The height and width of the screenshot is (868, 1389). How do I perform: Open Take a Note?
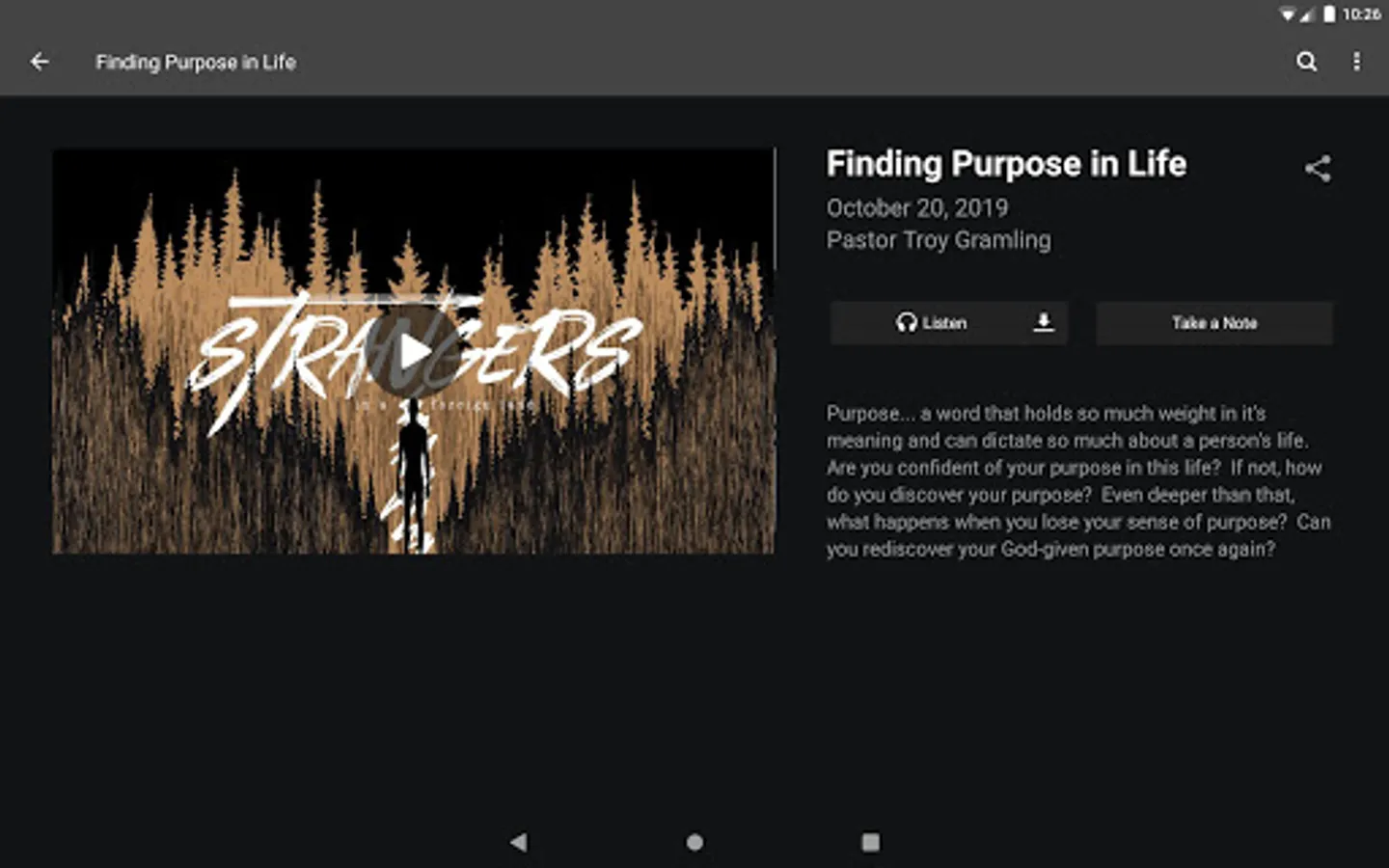click(1214, 323)
